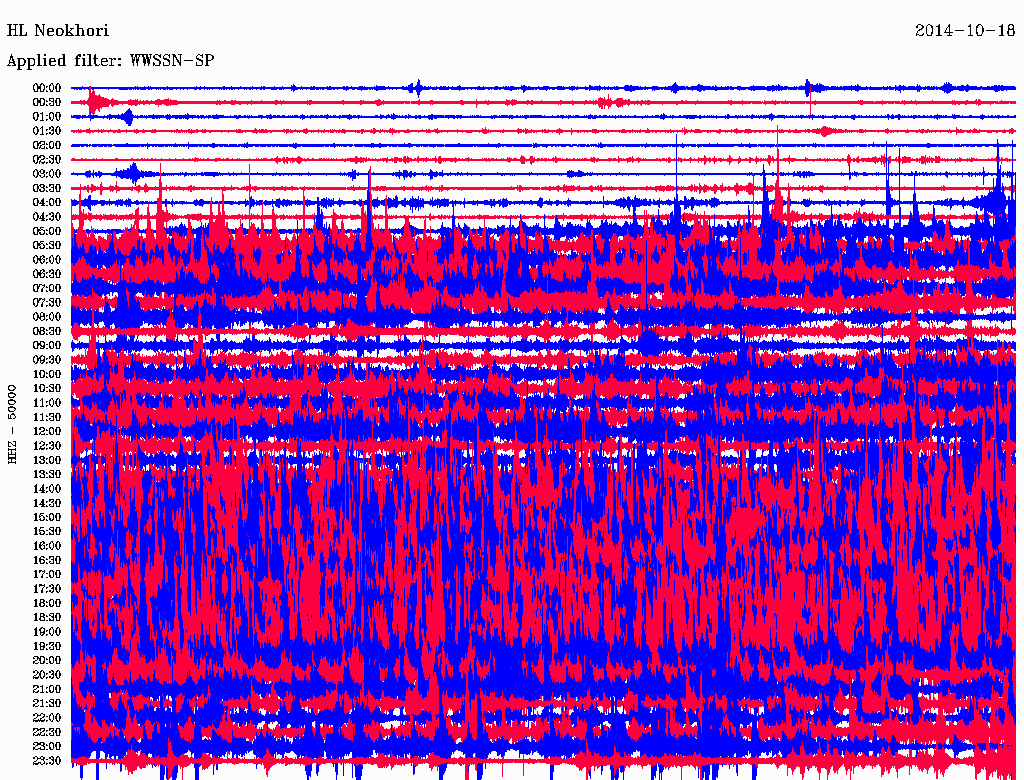Select the 09:00 time row label
The width and height of the screenshot is (1024, 780).
47,346
